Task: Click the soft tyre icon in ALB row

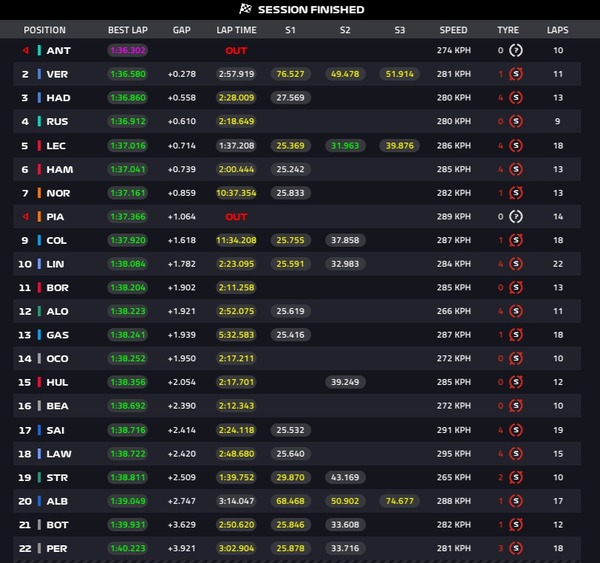Action: 515,501
